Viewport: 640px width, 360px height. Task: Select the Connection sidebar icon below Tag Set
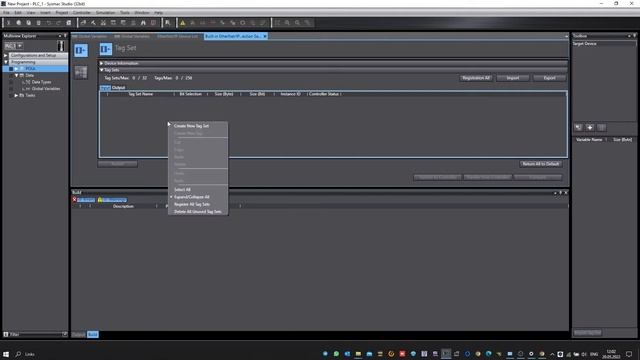tap(81, 72)
